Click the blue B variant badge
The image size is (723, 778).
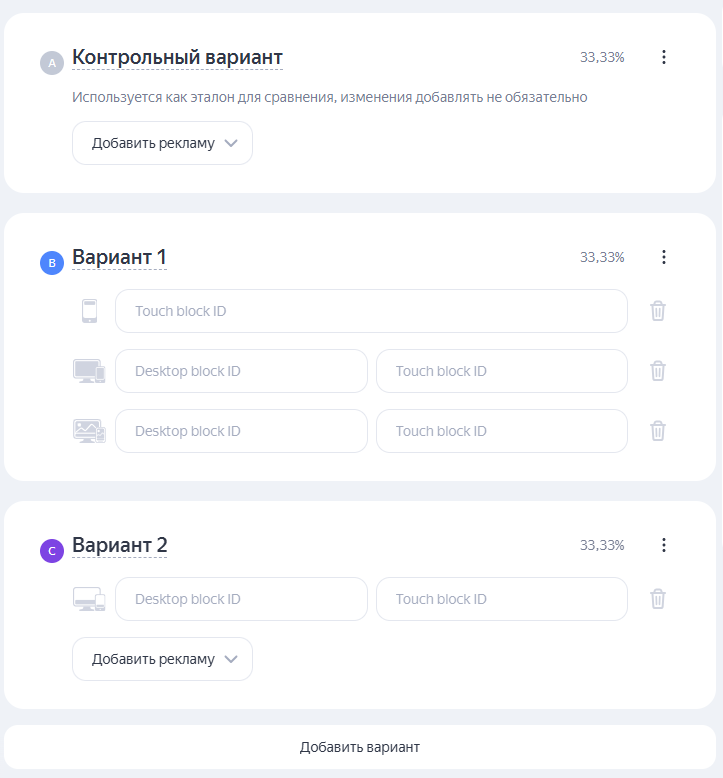click(52, 263)
